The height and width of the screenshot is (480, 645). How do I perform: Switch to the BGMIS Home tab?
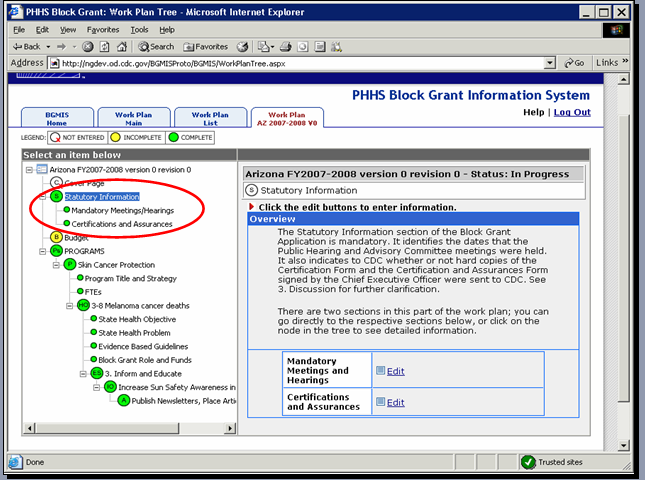pos(57,118)
